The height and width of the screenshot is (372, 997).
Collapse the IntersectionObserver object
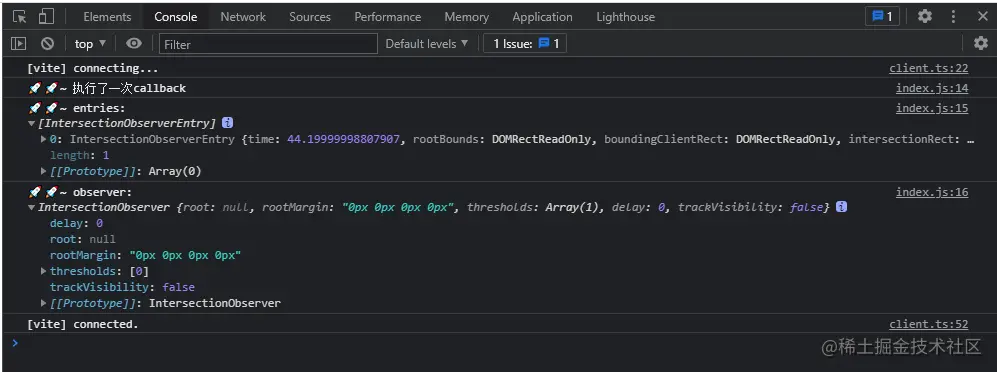point(32,208)
